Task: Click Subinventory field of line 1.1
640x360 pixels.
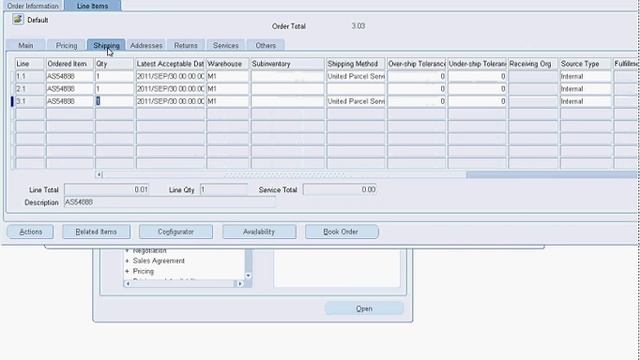Action: 288,76
